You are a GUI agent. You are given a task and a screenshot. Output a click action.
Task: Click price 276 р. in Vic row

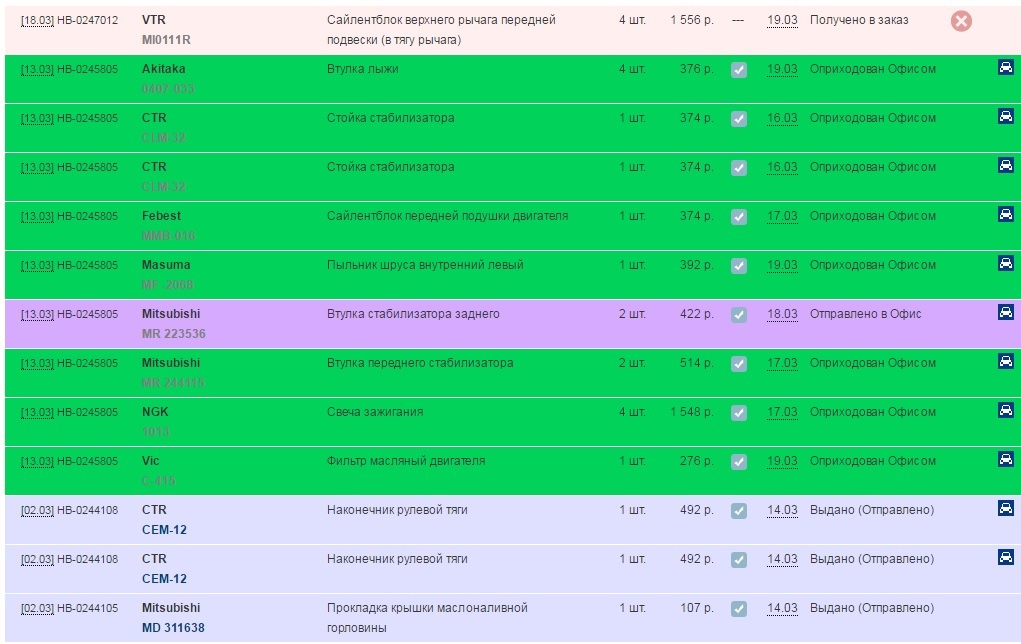[x=697, y=461]
